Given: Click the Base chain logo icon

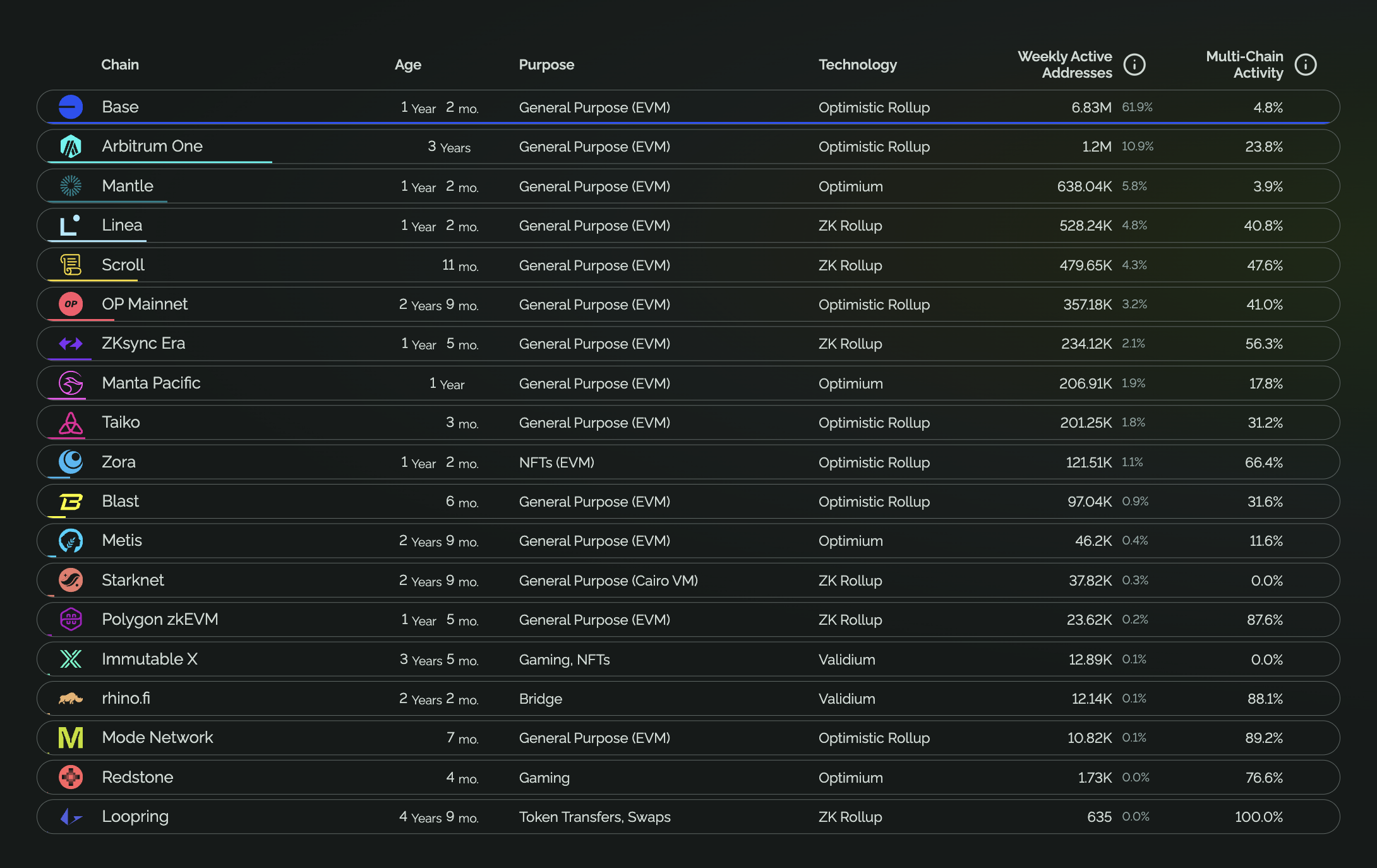Looking at the screenshot, I should pos(71,107).
